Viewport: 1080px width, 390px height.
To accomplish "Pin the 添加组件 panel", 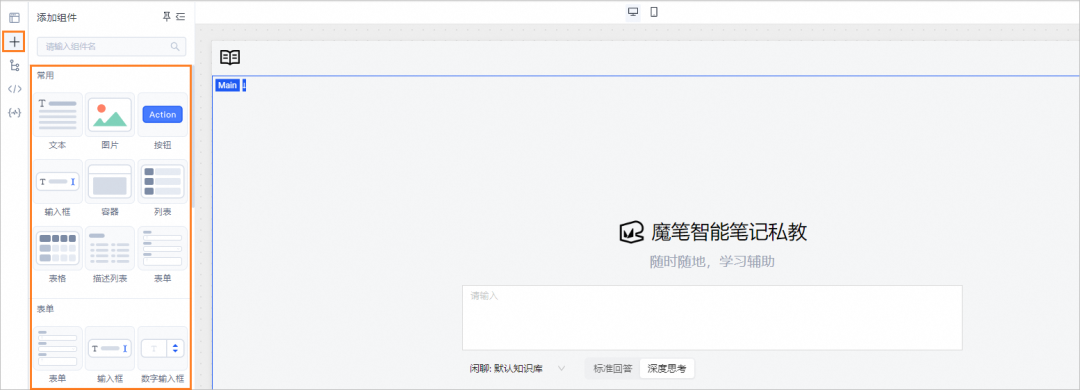I will pyautogui.click(x=166, y=16).
